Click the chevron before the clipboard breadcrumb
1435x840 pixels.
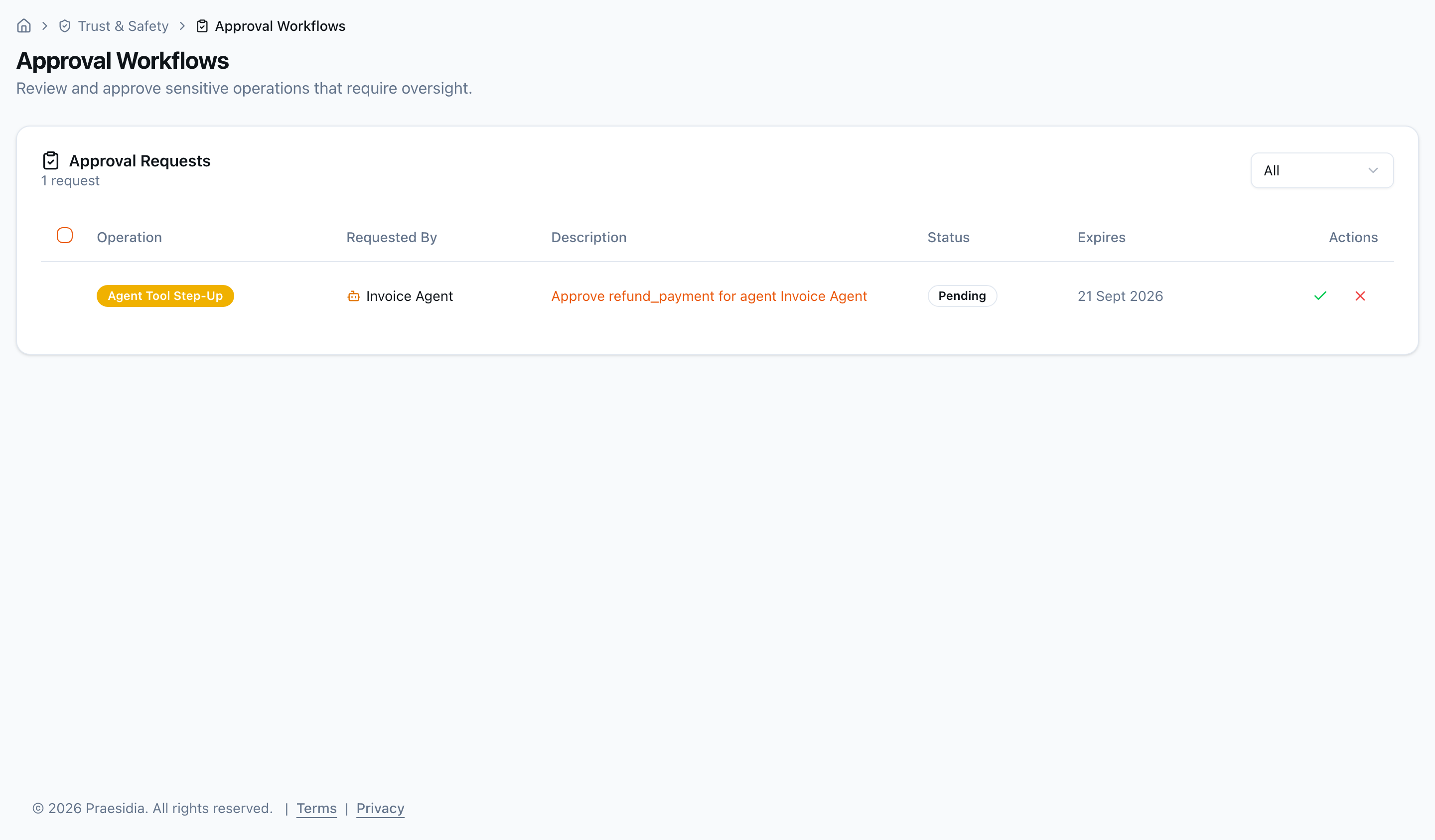click(182, 26)
